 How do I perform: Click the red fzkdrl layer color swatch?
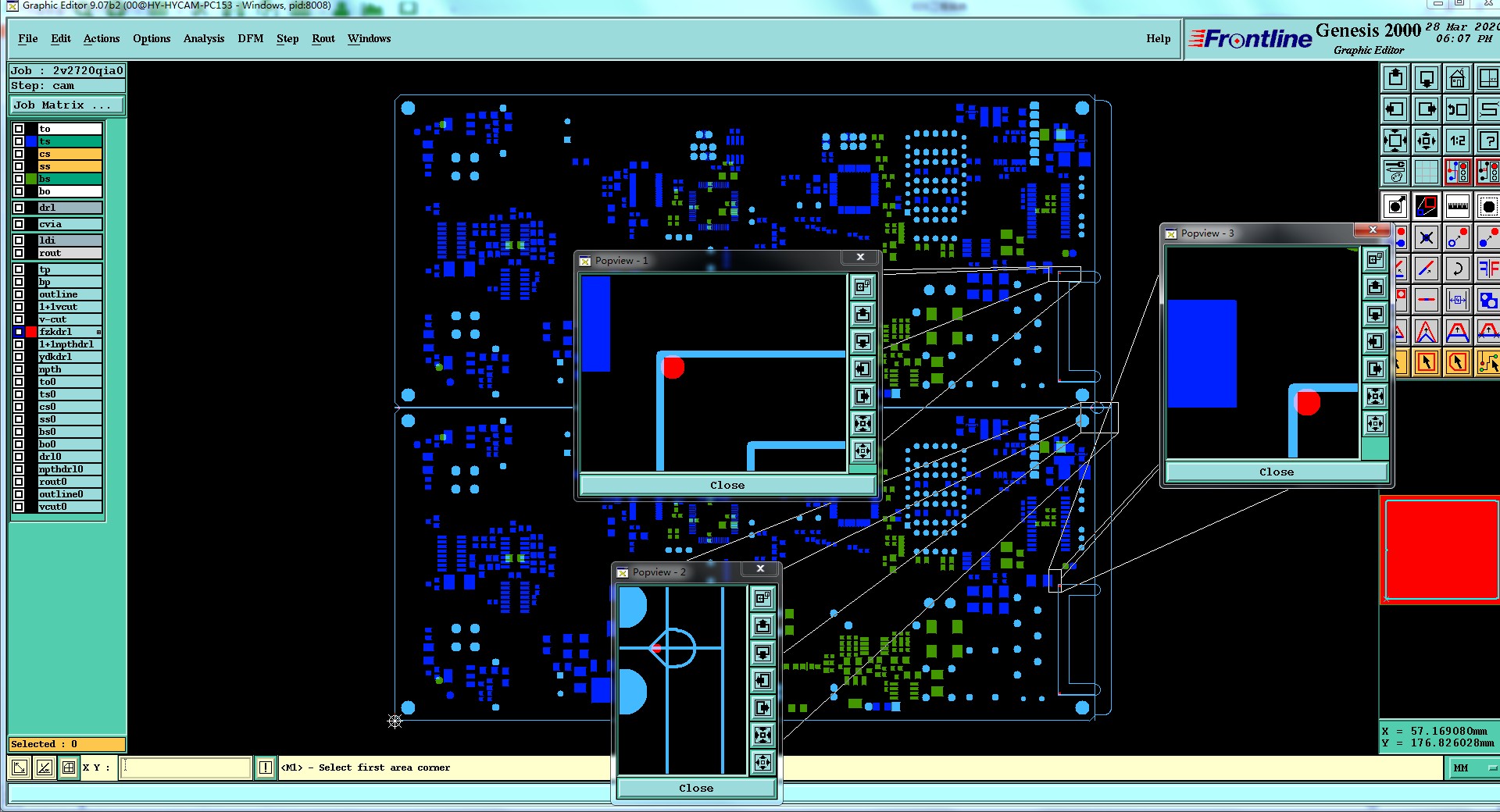point(31,332)
